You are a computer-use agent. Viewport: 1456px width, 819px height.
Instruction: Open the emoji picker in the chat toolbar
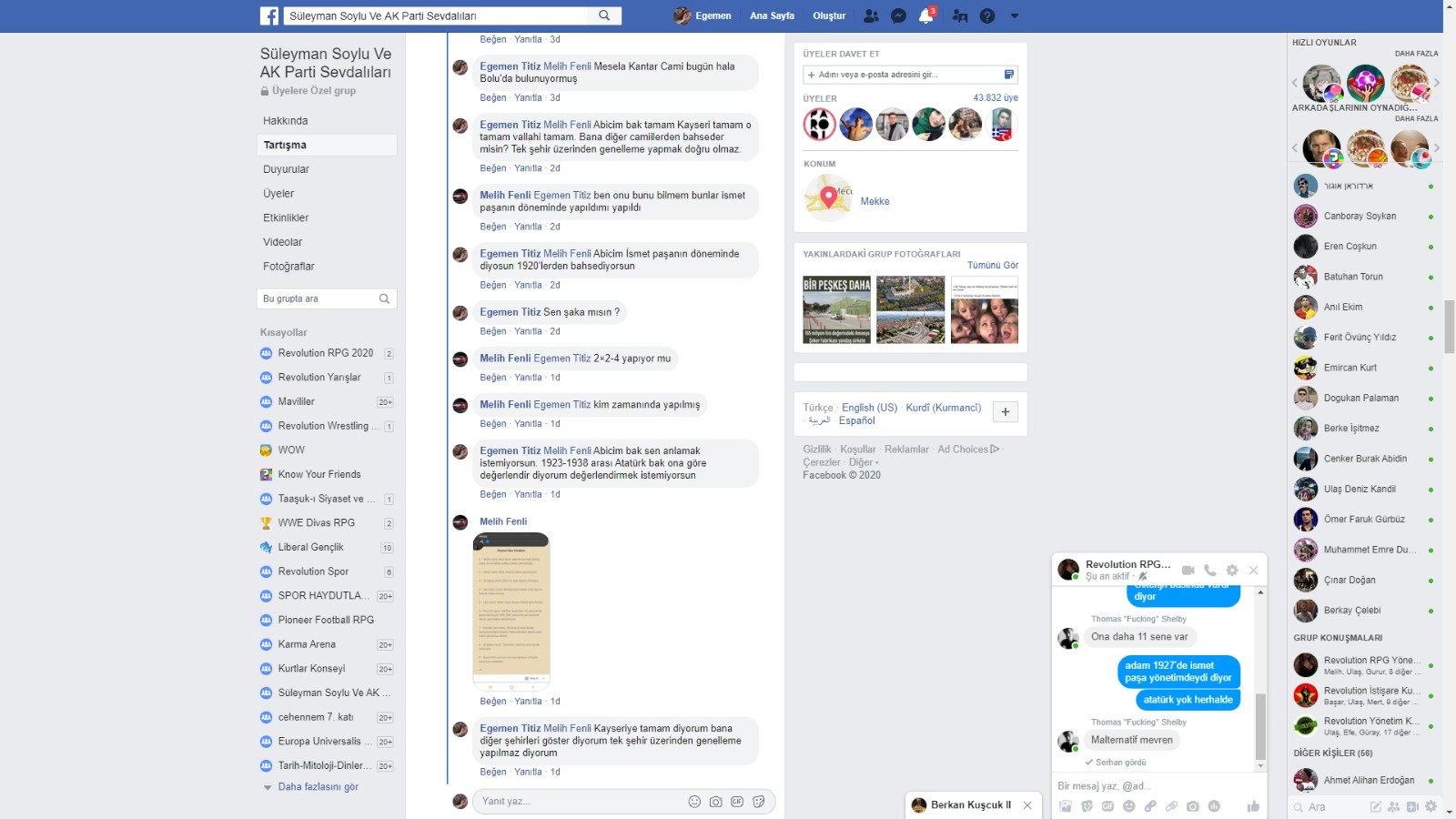1129,806
